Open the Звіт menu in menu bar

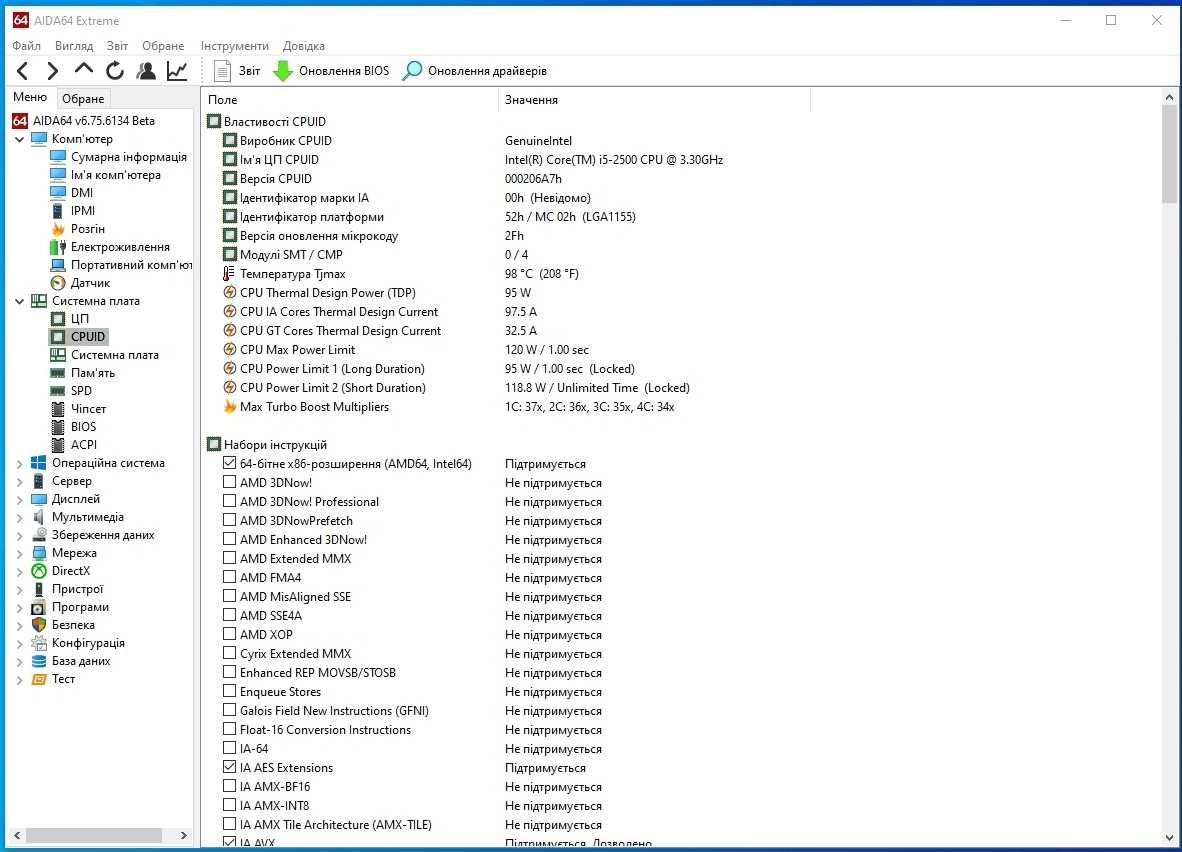coord(117,46)
